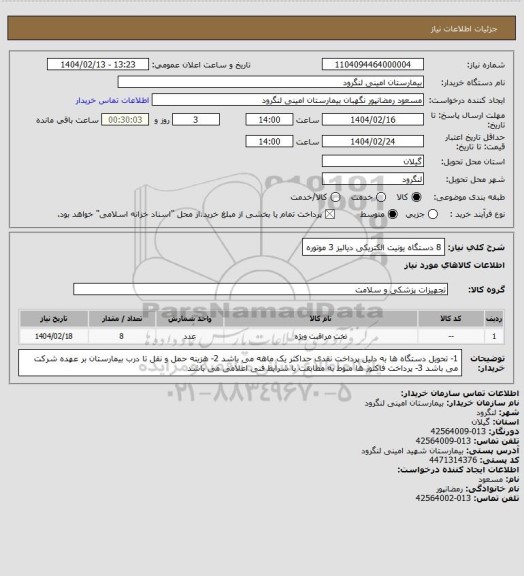Click the buyer notes text box
The width and height of the screenshot is (524, 576).
coord(240,363)
